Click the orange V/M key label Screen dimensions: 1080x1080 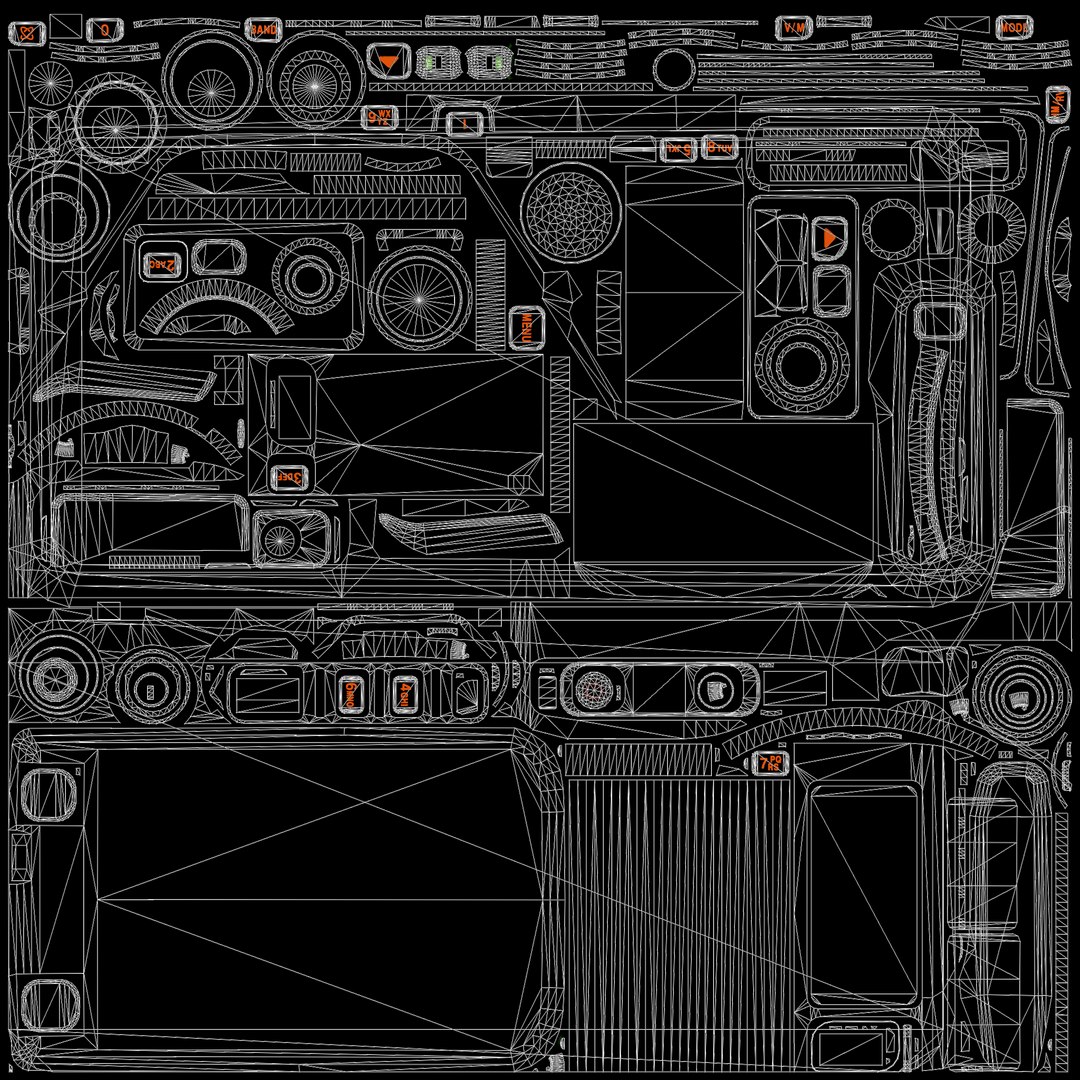794,28
